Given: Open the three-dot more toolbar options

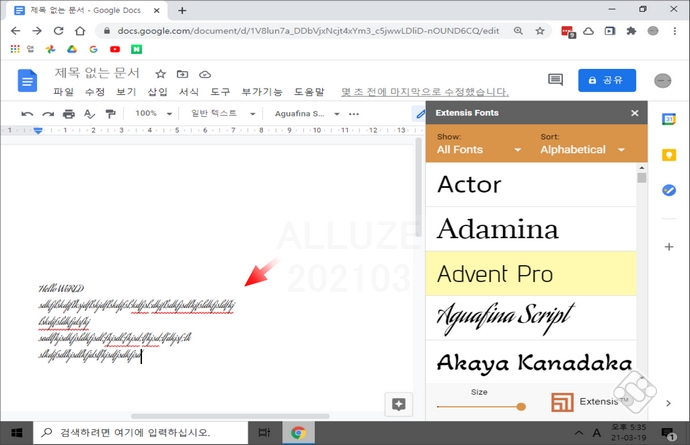Looking at the screenshot, I should point(354,114).
